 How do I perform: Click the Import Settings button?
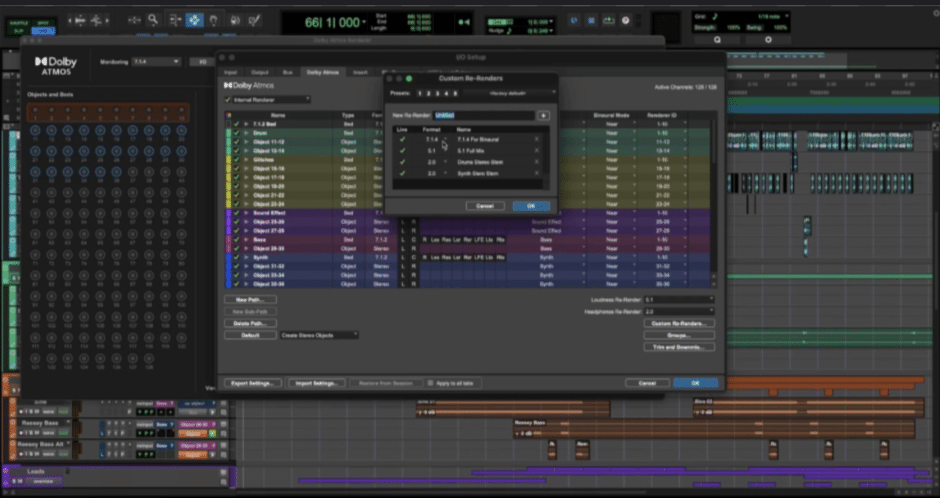317,383
